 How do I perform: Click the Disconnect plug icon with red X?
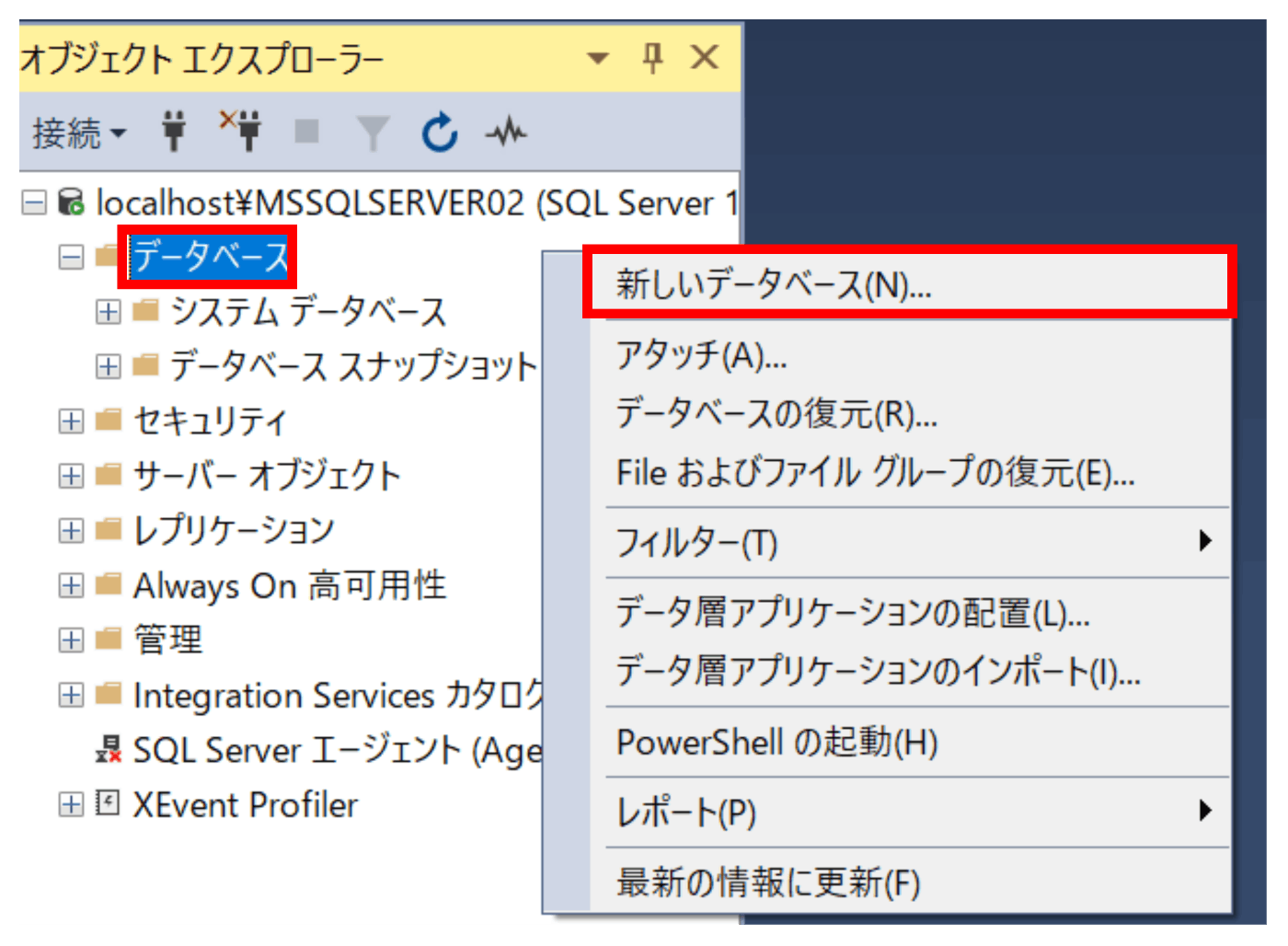[x=241, y=131]
